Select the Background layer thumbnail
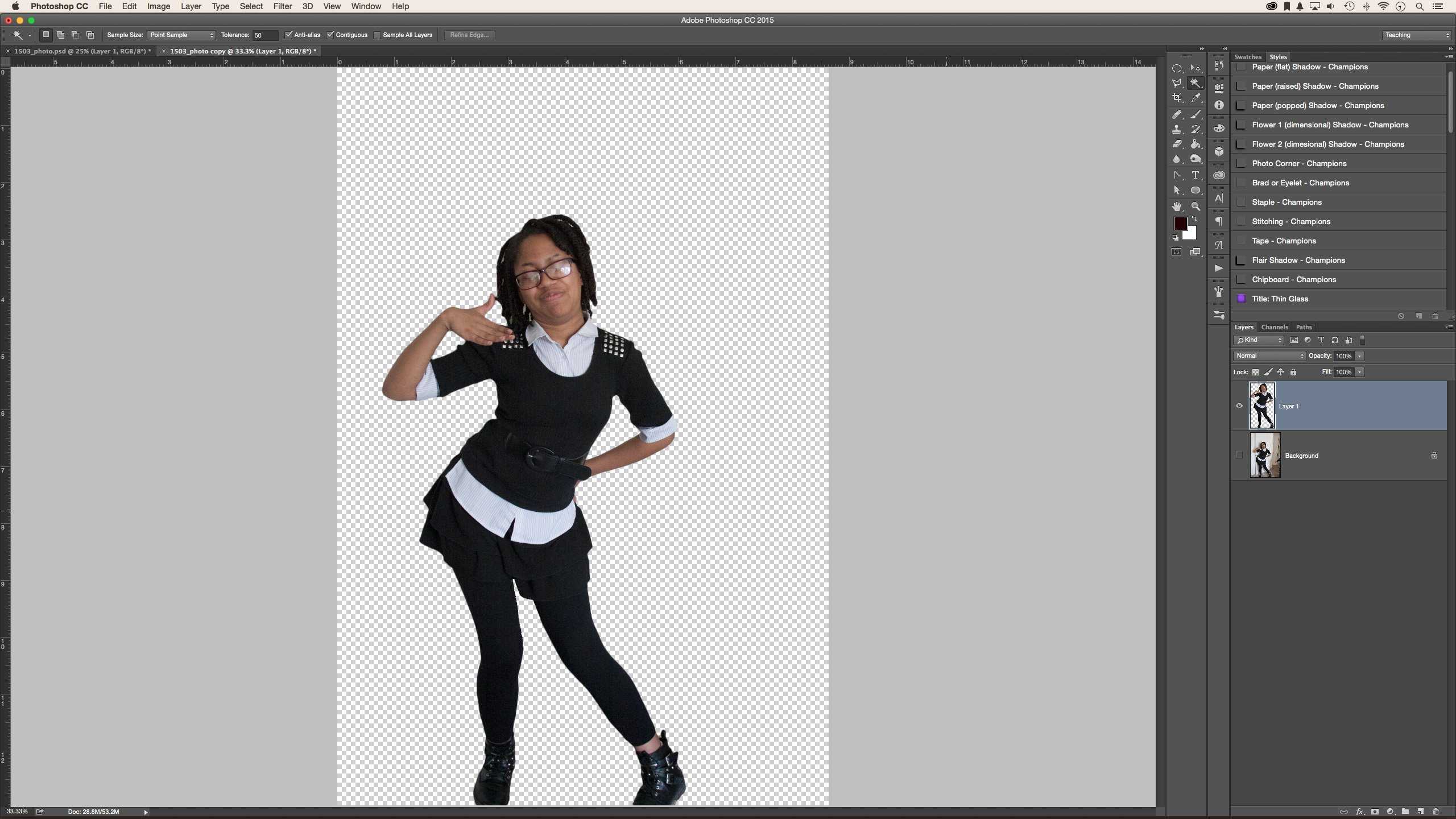Screen dimensions: 1456x819 [x=1263, y=455]
